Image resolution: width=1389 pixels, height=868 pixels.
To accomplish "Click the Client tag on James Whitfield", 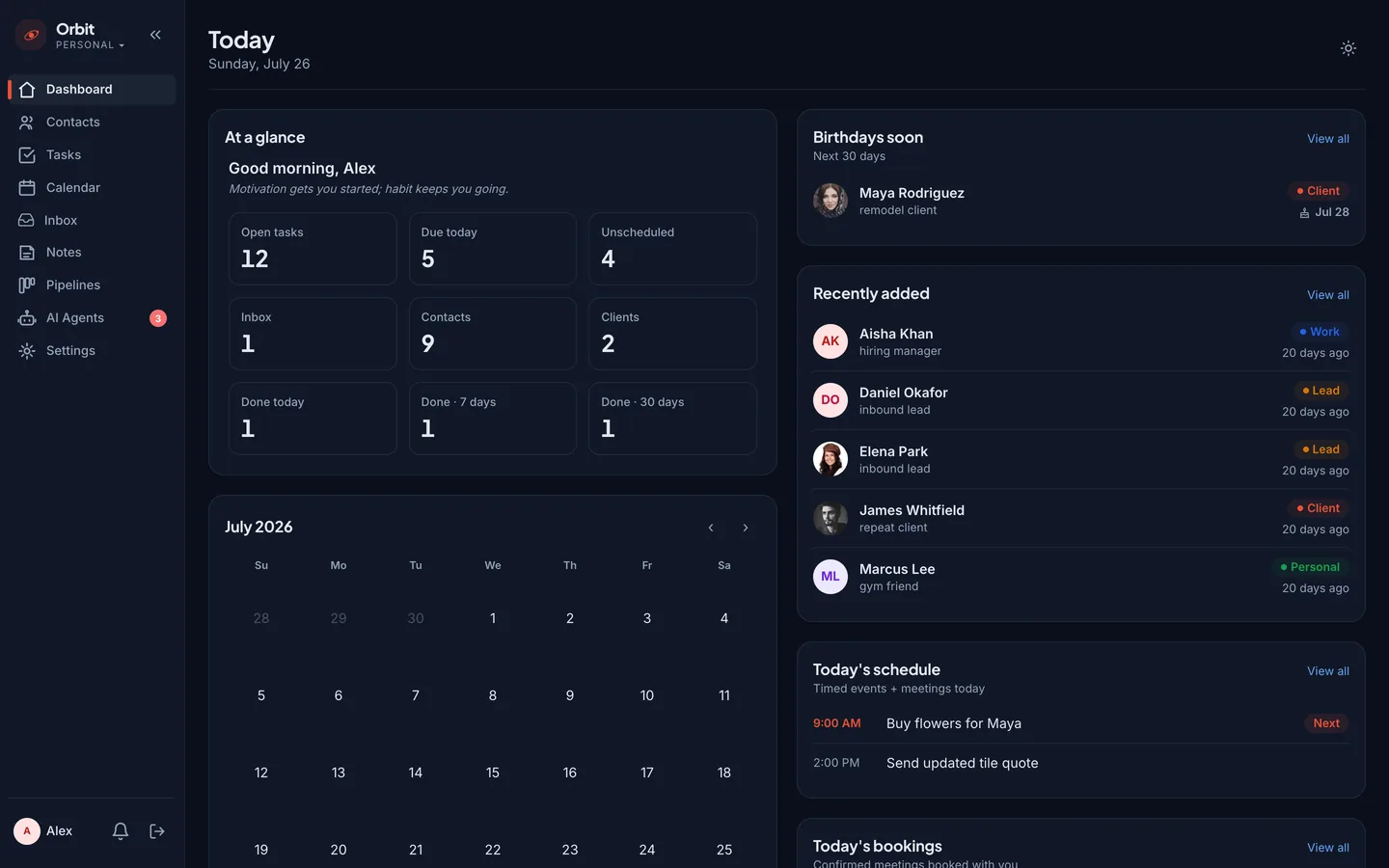I will (1318, 508).
